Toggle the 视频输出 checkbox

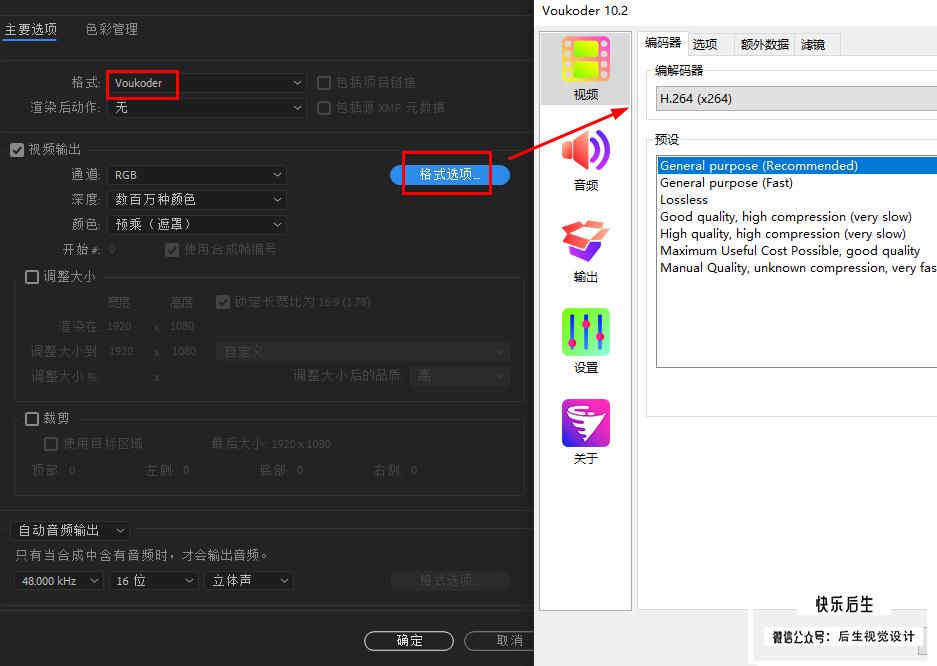17,150
